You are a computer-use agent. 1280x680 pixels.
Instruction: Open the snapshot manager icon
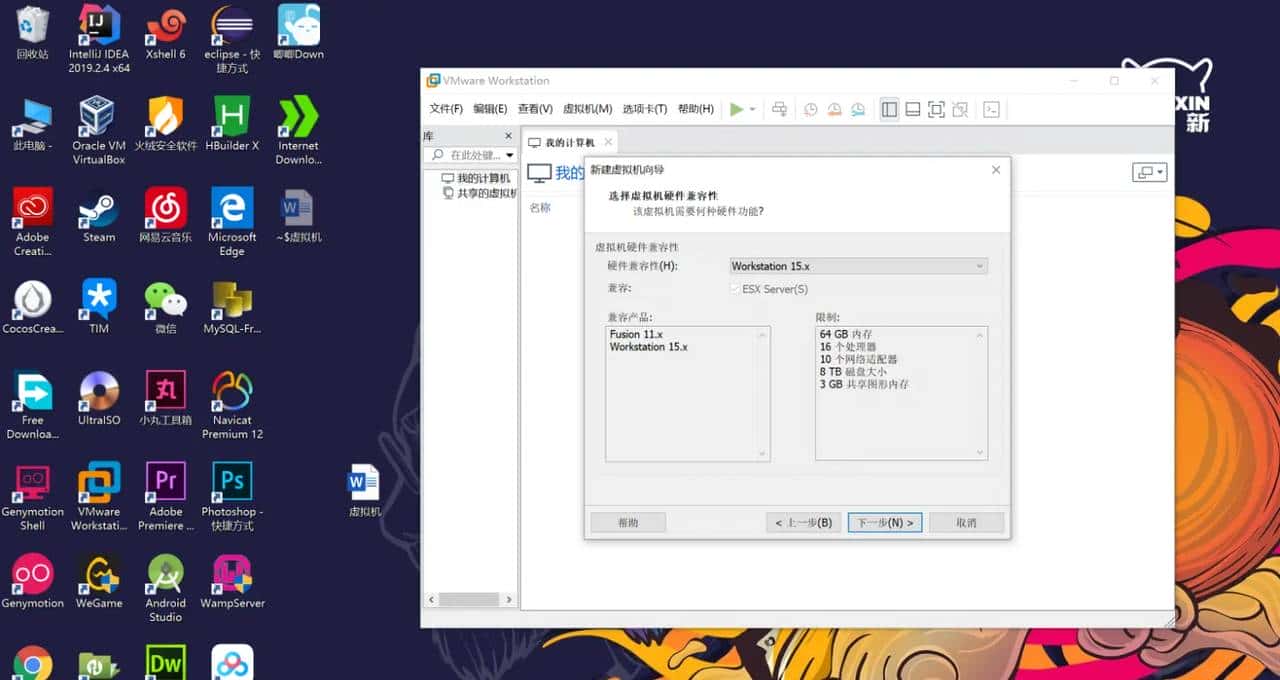point(858,109)
